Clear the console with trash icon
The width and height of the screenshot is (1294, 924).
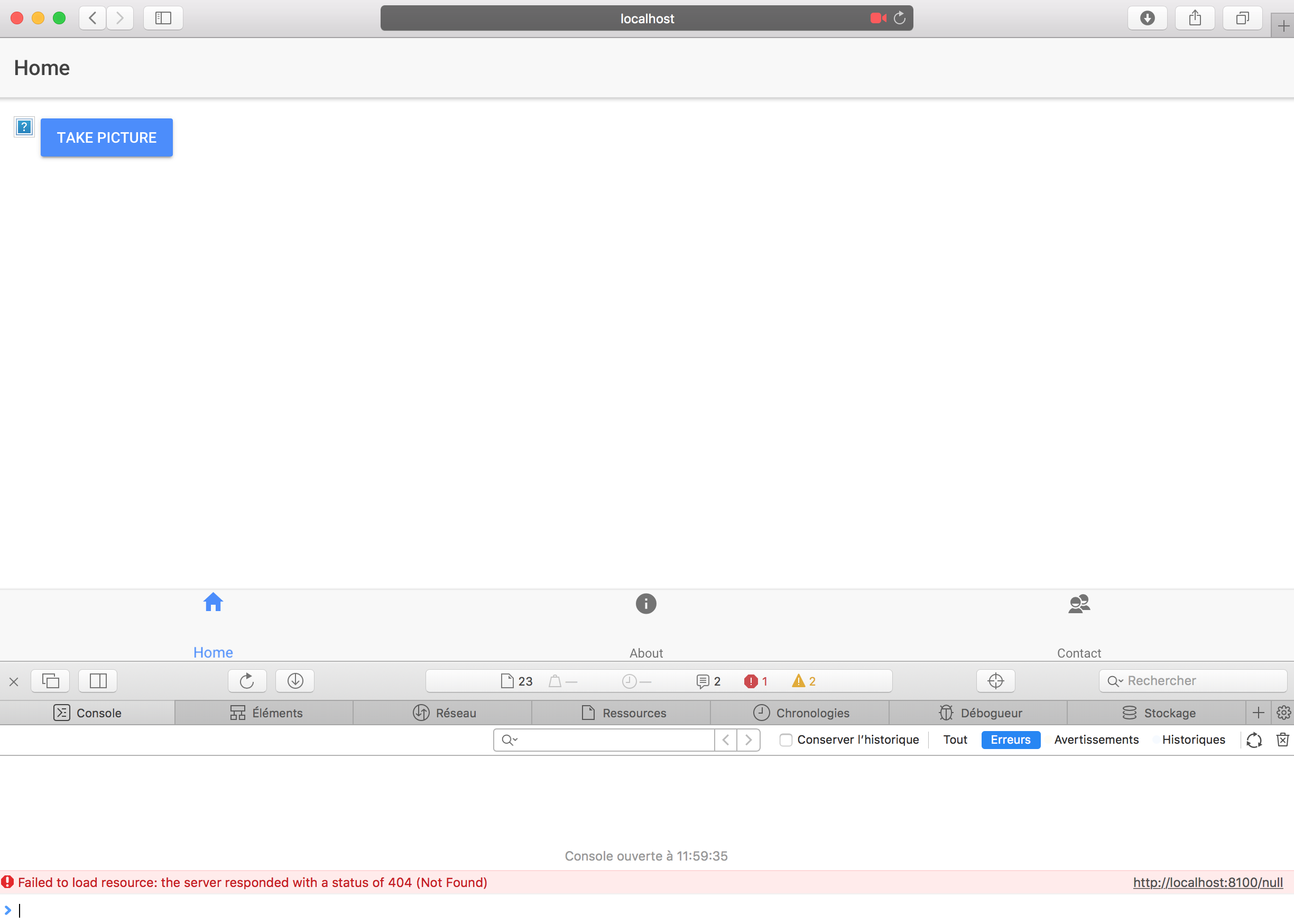1282,740
